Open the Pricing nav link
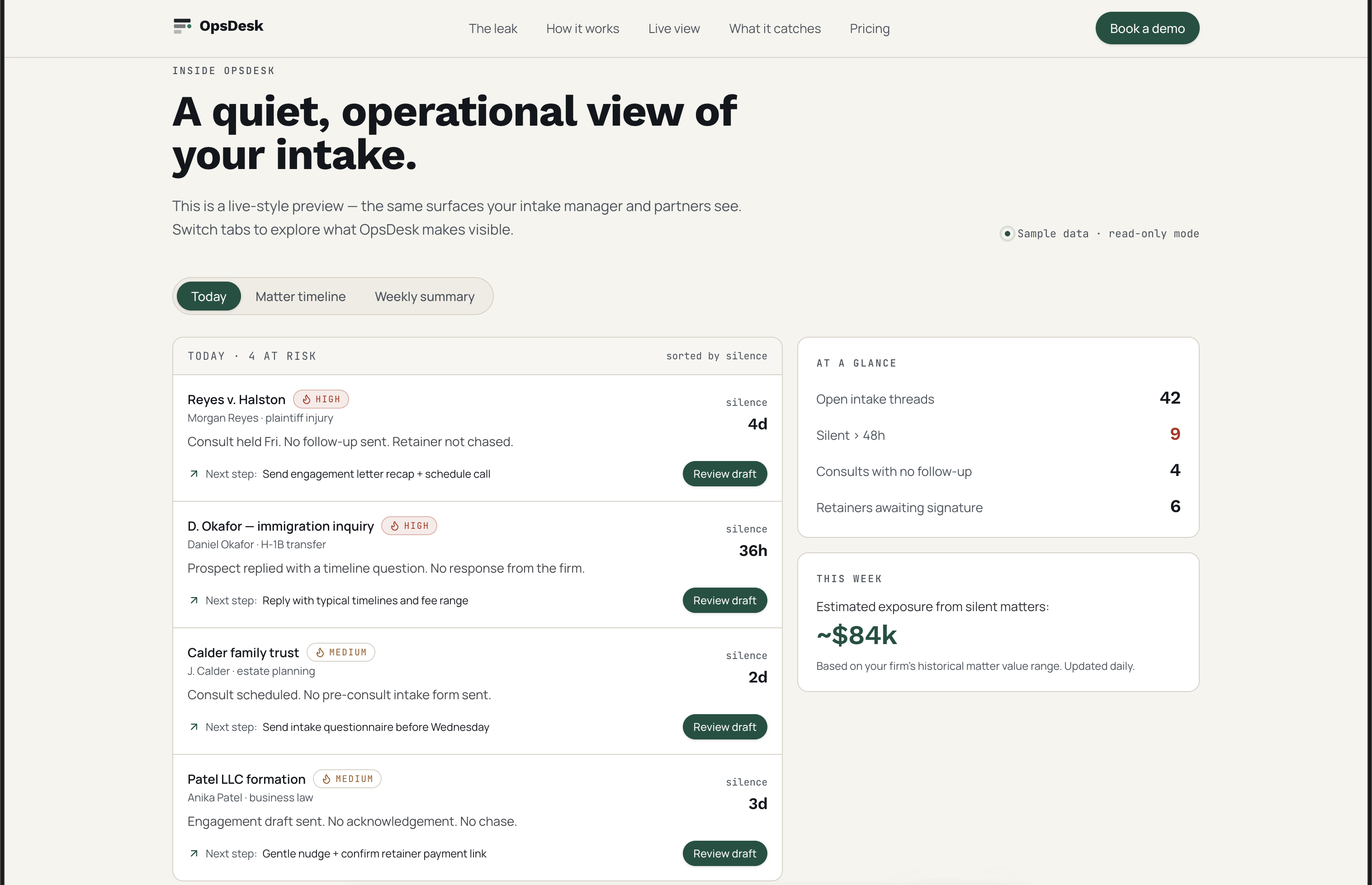Screen dimensions: 1372x885 tap(870, 29)
